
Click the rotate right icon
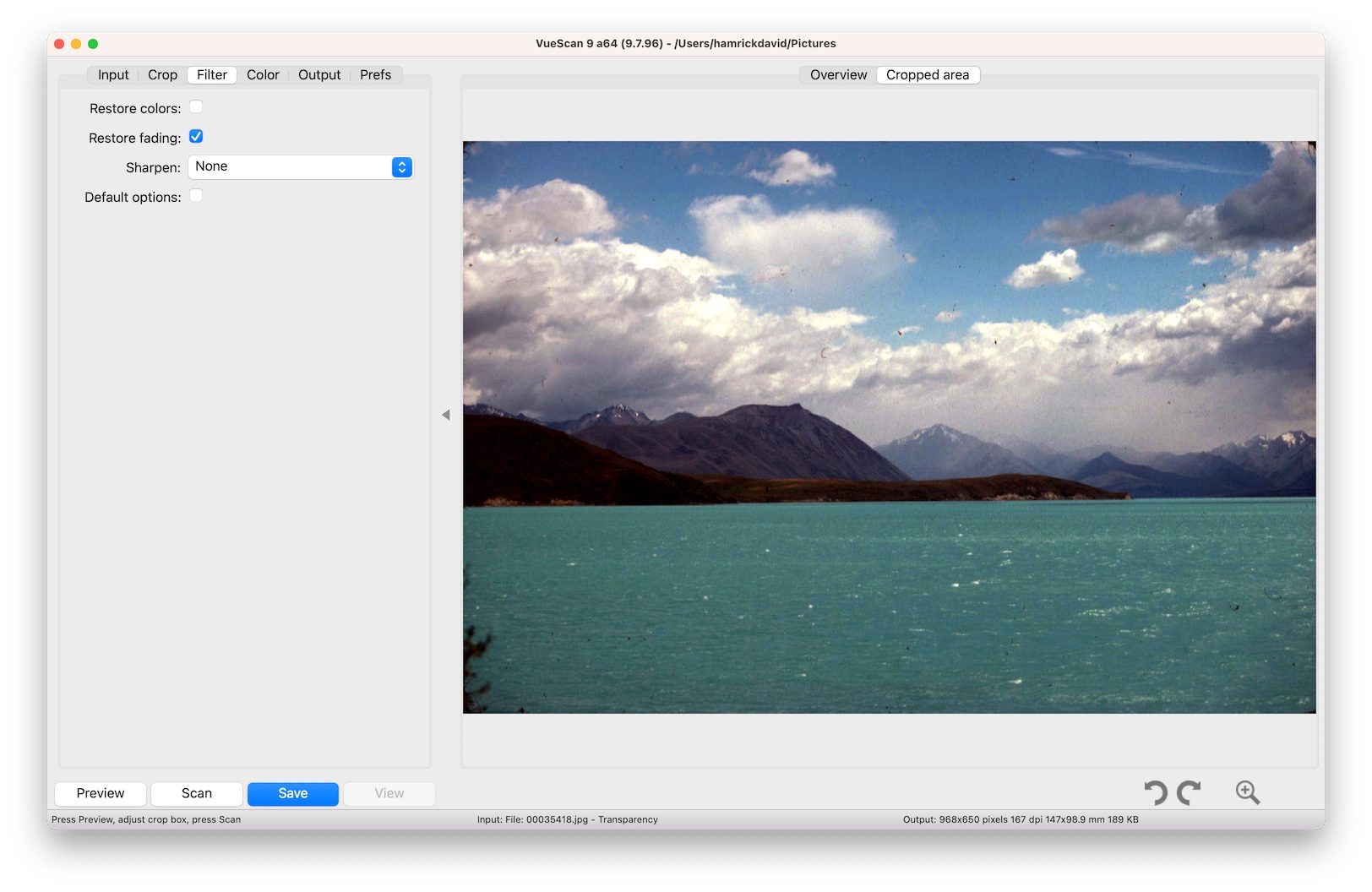[x=1190, y=792]
